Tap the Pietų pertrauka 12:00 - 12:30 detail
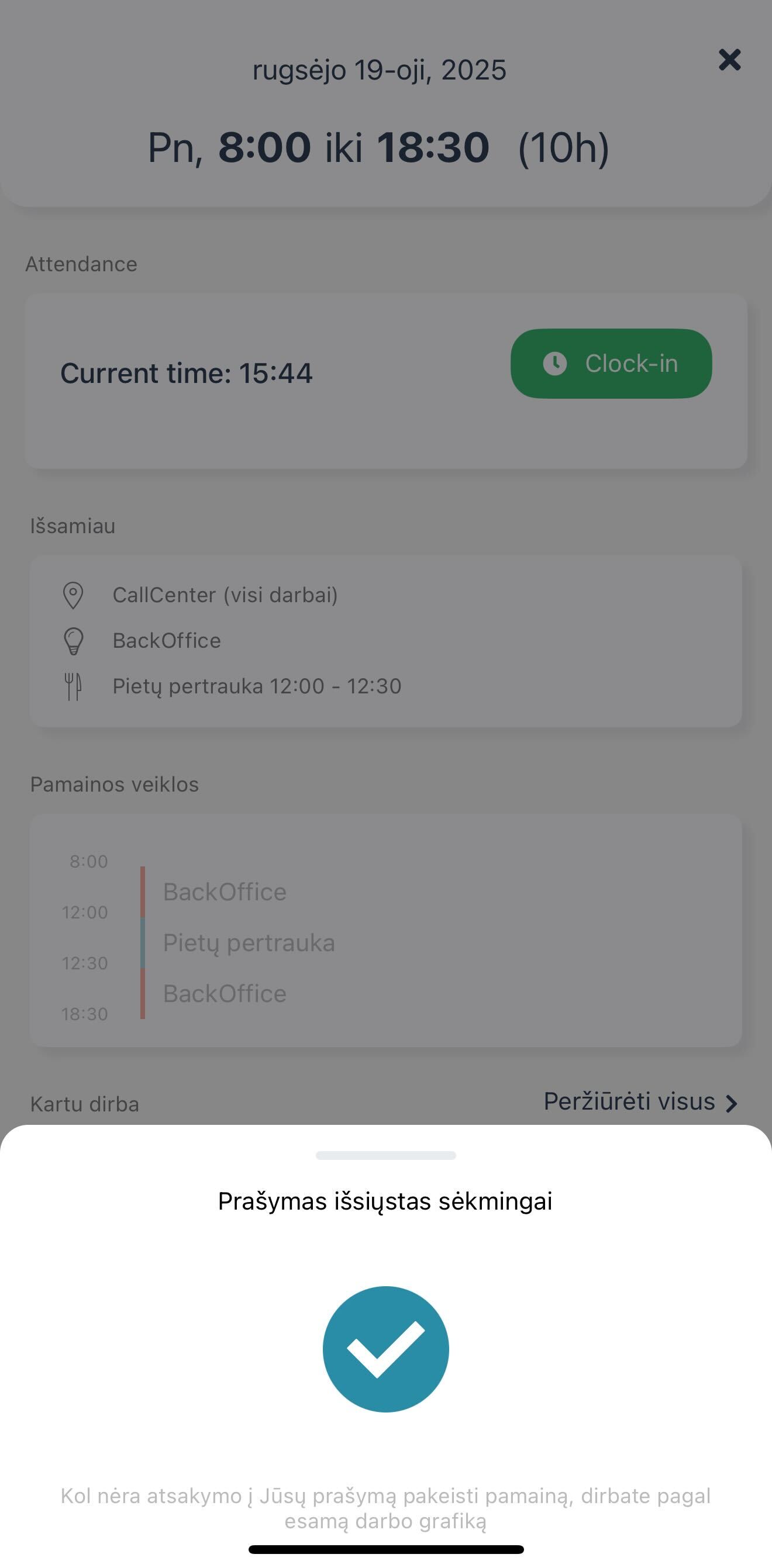The image size is (772, 1568). point(257,686)
